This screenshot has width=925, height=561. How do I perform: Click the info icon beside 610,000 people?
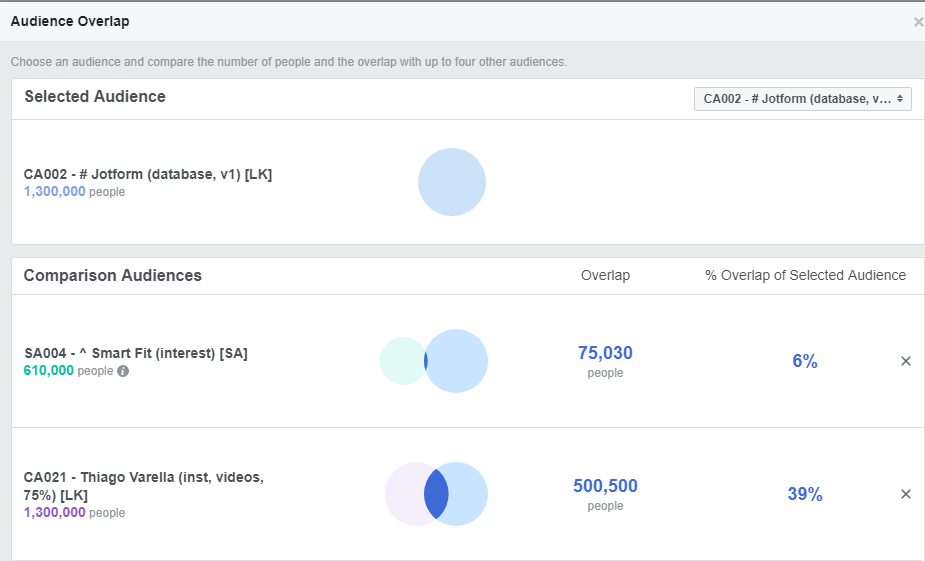coord(123,371)
